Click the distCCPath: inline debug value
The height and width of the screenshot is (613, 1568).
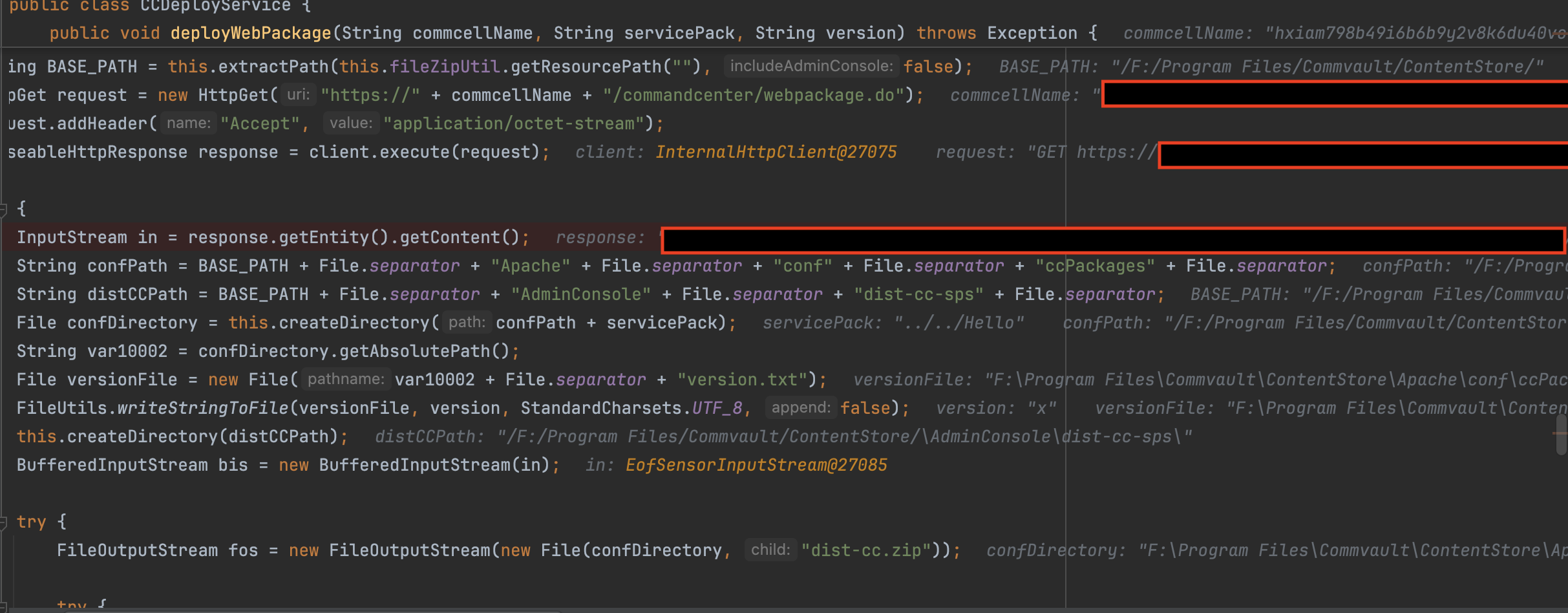[x=783, y=436]
